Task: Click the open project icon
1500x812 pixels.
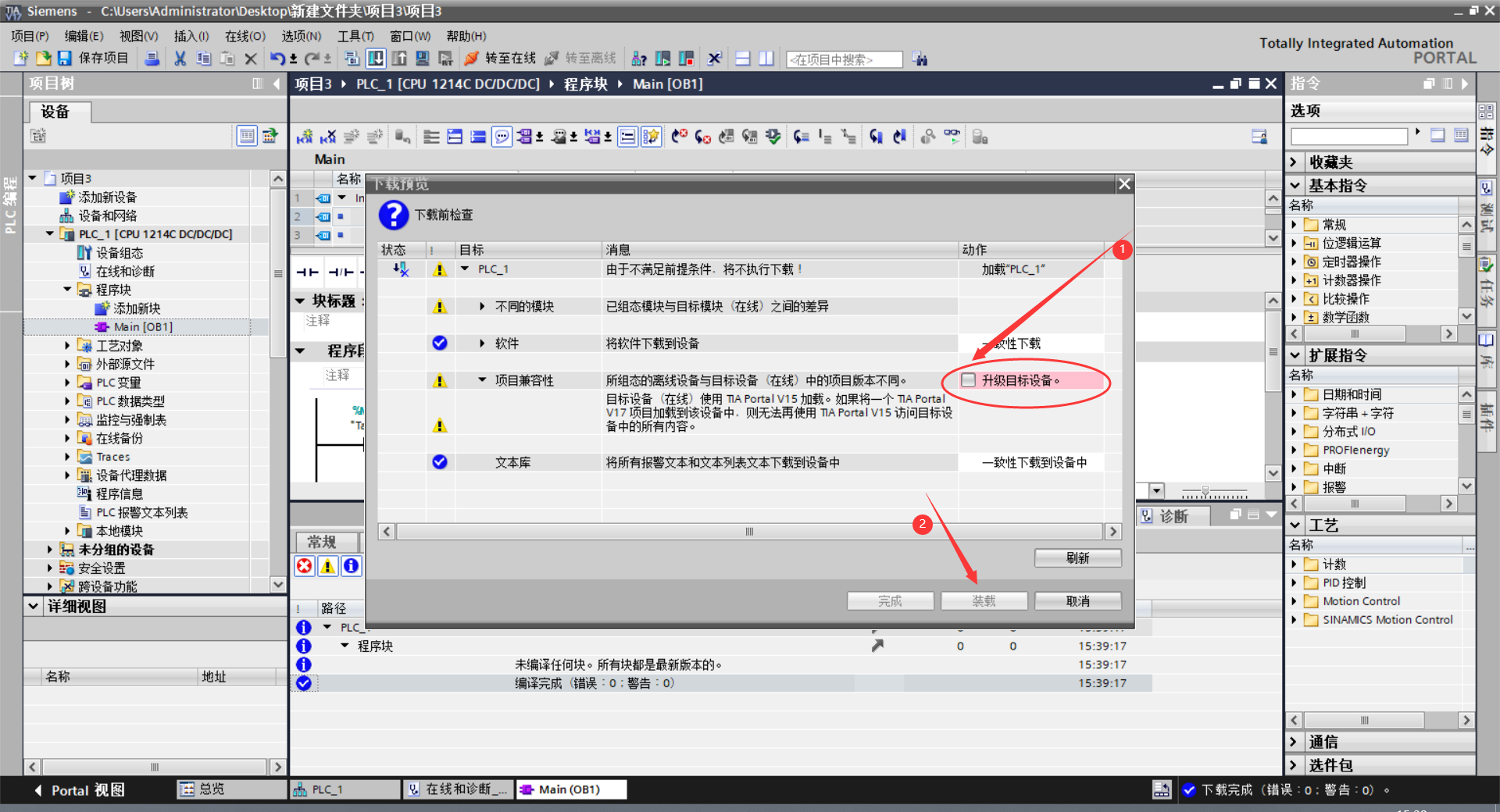Action: 43,59
